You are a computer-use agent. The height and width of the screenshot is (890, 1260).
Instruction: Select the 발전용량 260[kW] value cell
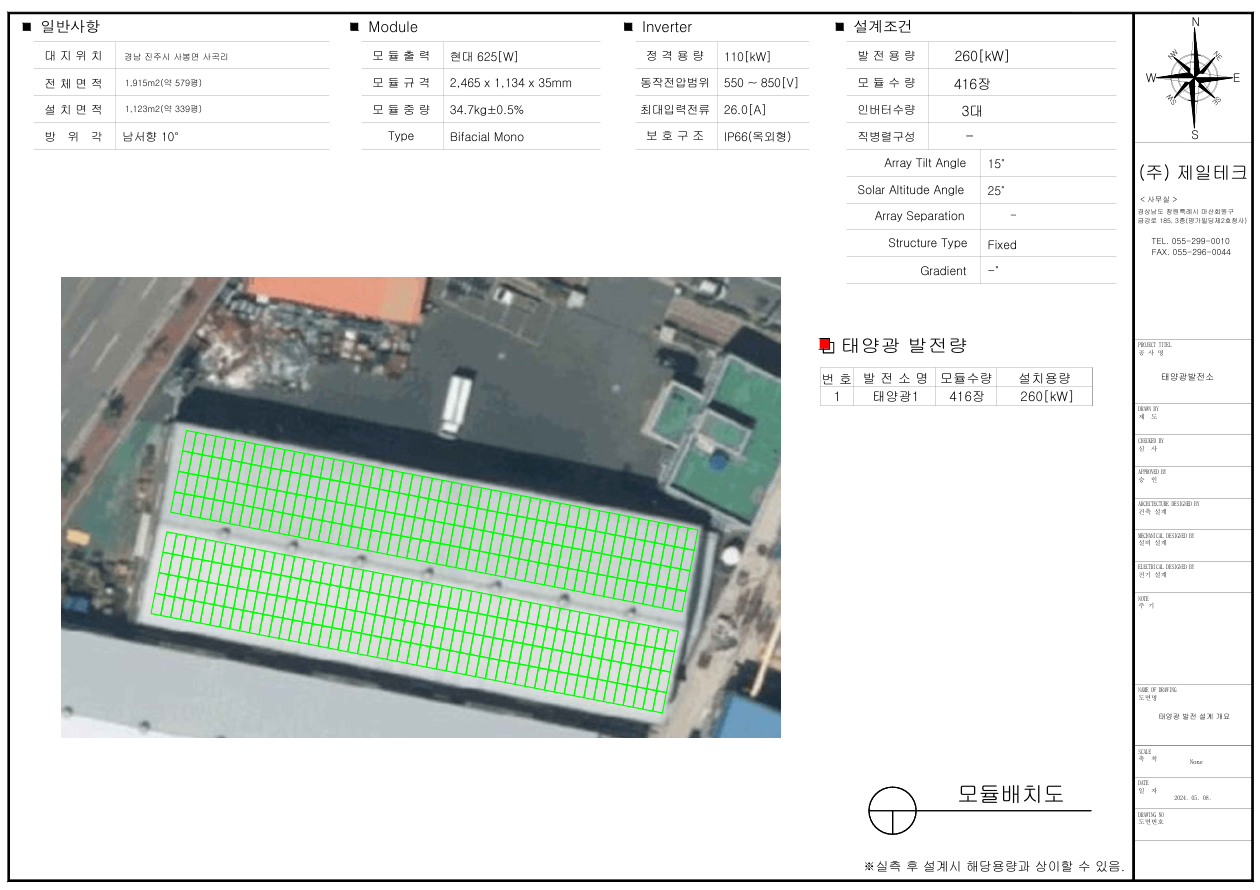(981, 56)
